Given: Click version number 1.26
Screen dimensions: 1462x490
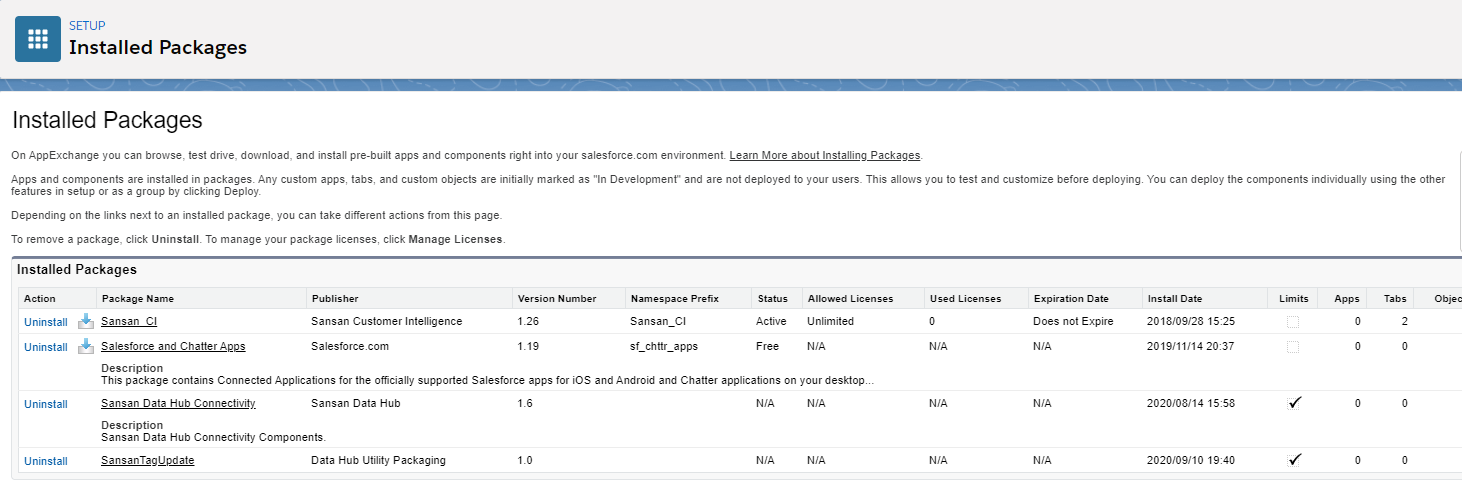Looking at the screenshot, I should (529, 321).
